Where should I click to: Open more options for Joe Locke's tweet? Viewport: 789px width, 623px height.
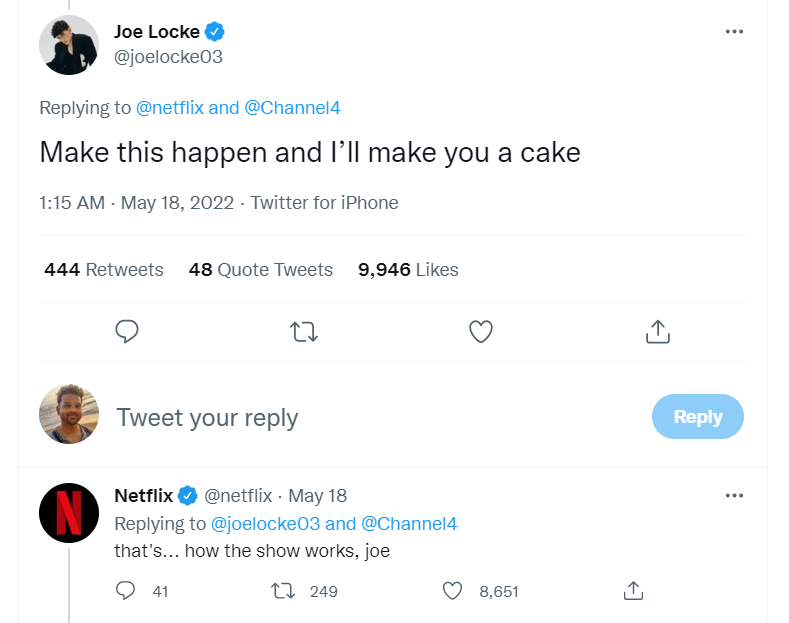click(x=734, y=32)
